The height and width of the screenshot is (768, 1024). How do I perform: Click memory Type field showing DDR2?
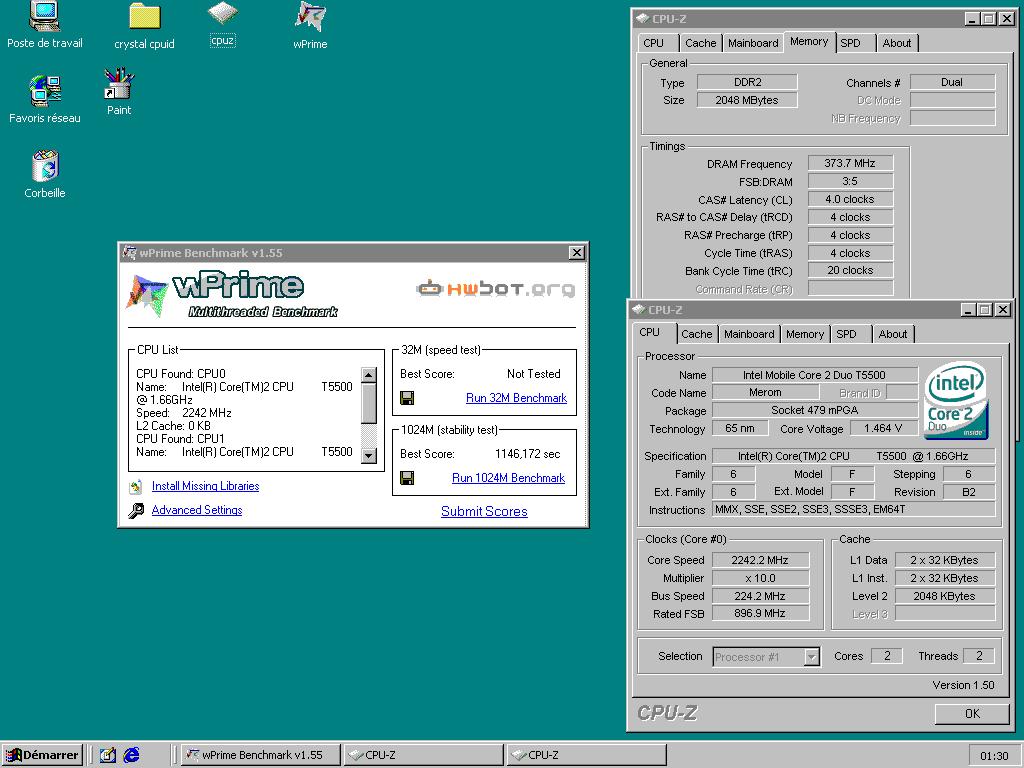pos(747,82)
